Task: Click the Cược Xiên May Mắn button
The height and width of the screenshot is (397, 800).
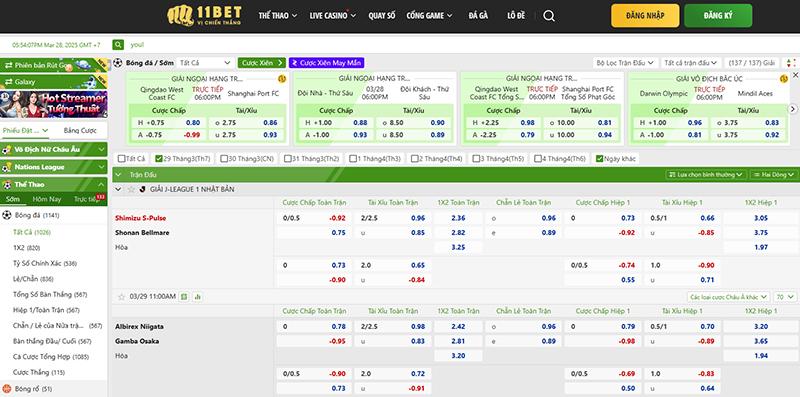Action: [327, 63]
